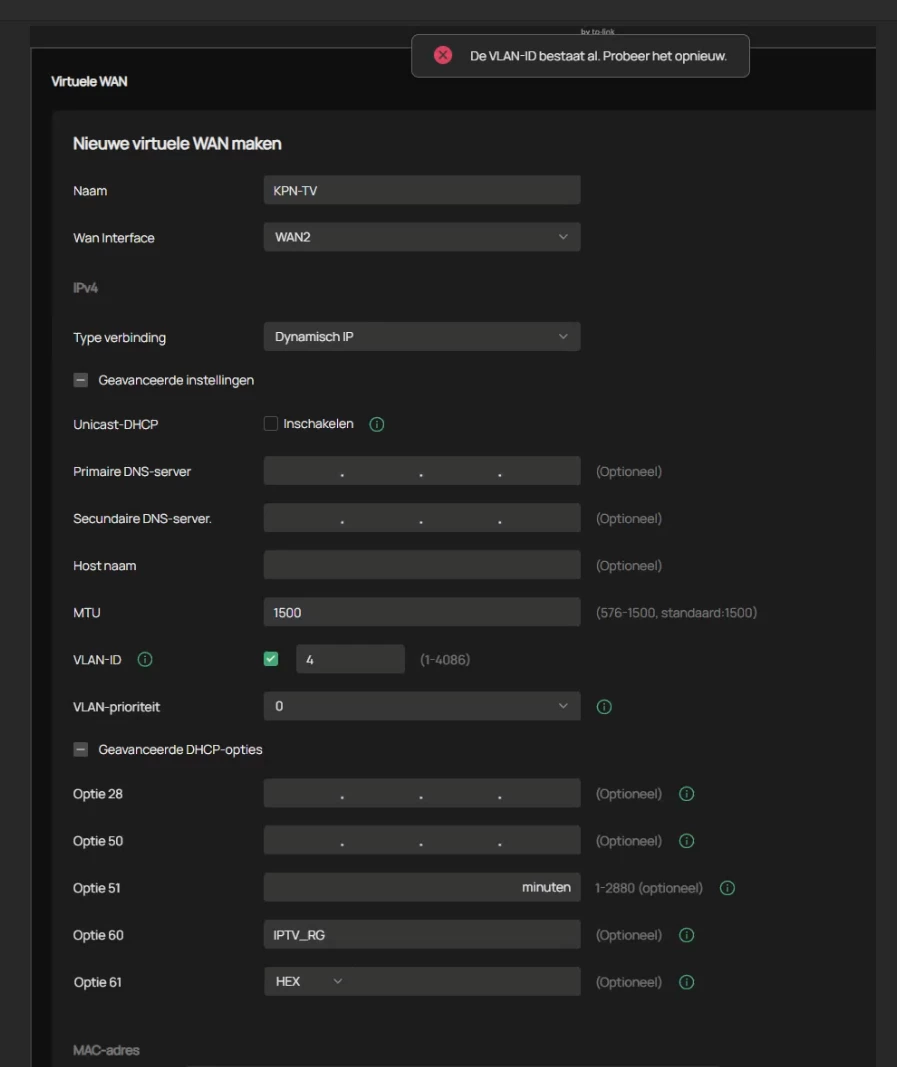Enable the Unicast-DHCP checkbox

[x=271, y=424]
